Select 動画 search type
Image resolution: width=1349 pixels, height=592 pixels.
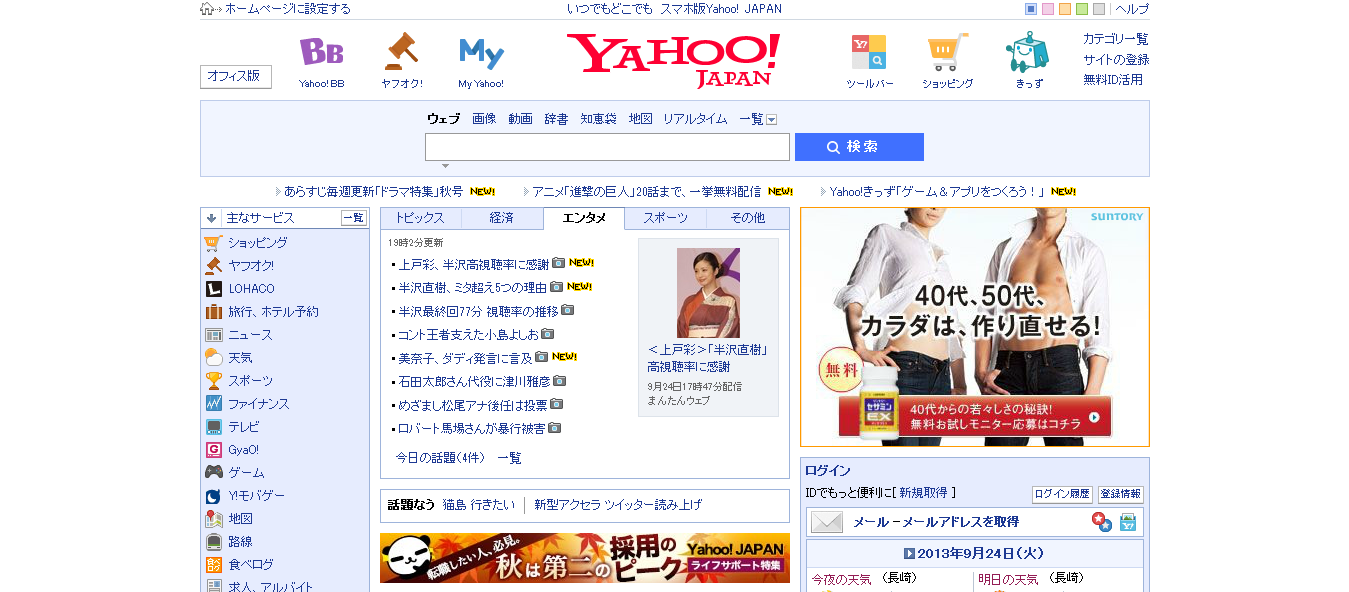520,119
